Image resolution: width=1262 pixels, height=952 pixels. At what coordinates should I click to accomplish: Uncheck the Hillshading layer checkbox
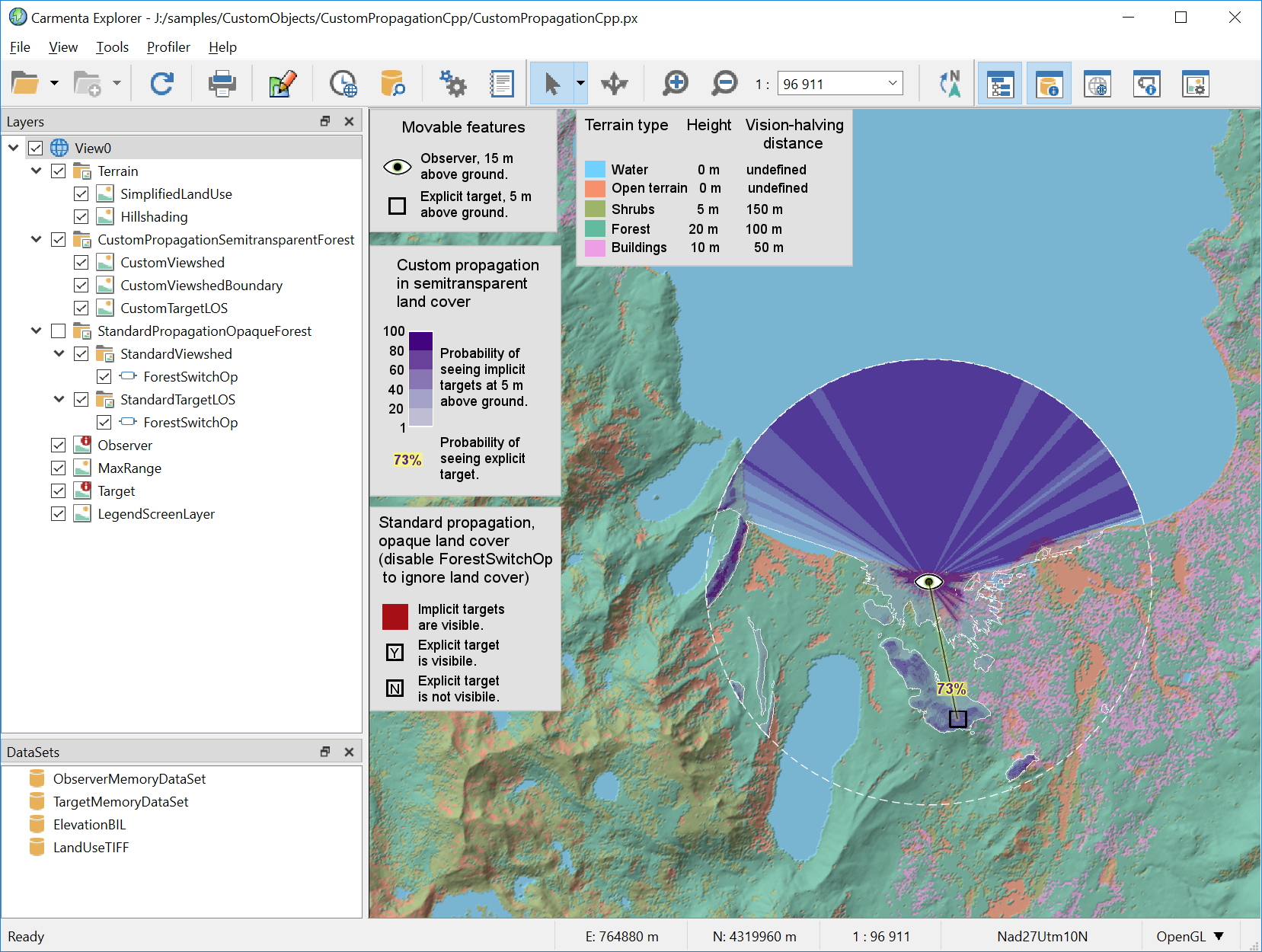point(81,217)
